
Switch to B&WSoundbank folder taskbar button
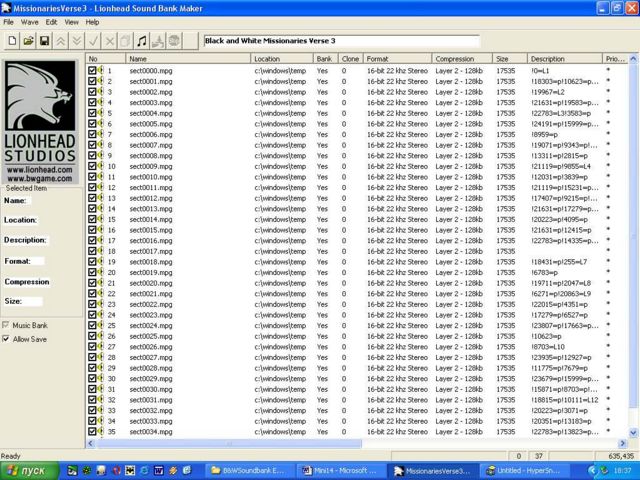tap(249, 471)
